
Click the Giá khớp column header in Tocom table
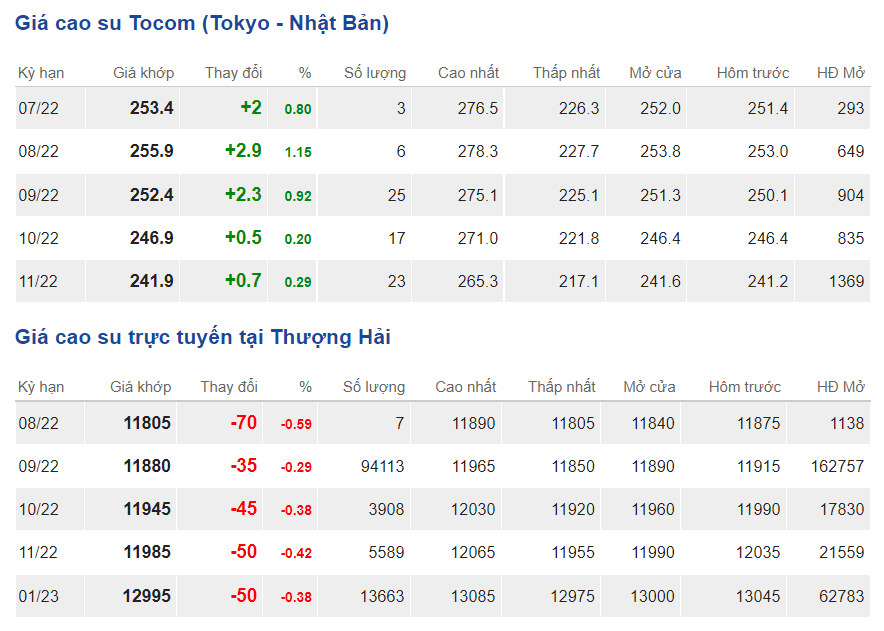(x=143, y=73)
